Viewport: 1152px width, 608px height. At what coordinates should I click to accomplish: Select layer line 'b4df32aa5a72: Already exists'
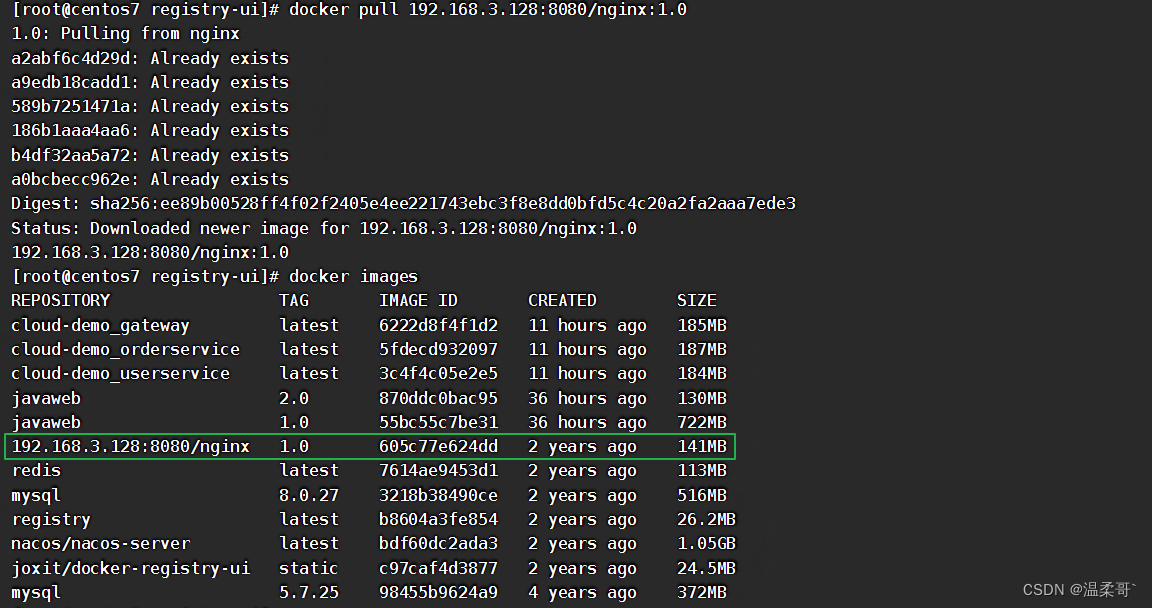[x=150, y=155]
